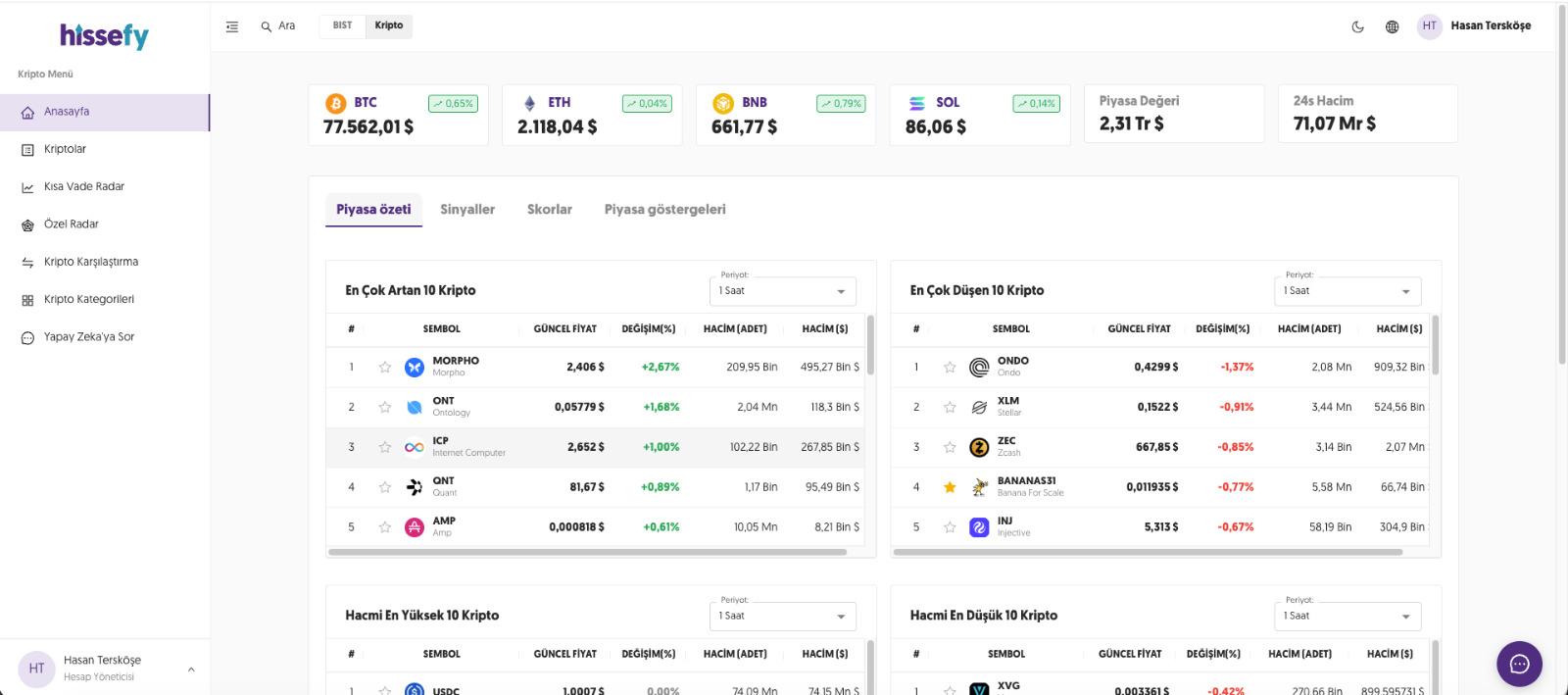Go to Kriptolar in the sidebar
This screenshot has width=1568, height=695.
[105, 150]
